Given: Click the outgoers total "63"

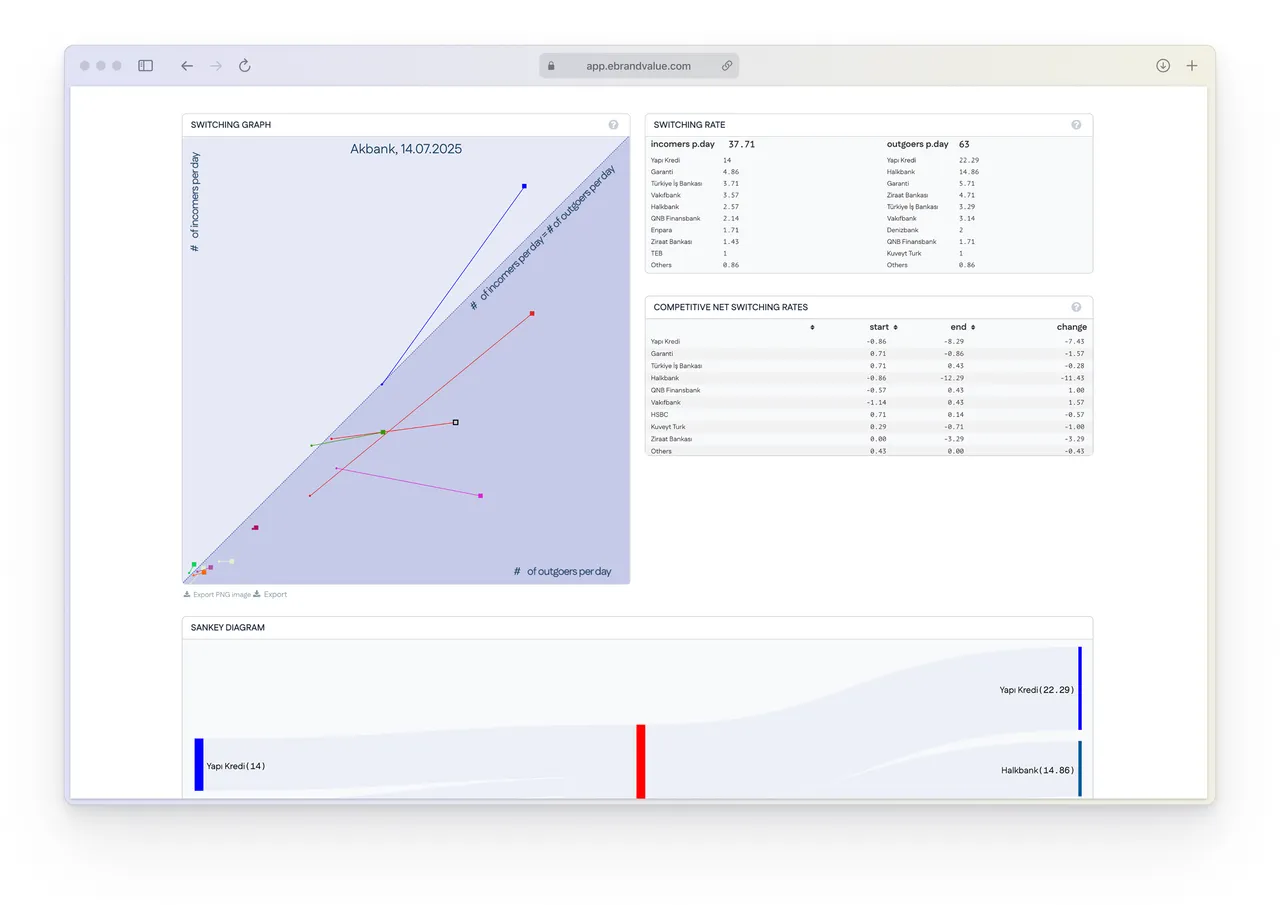Looking at the screenshot, I should pos(964,144).
